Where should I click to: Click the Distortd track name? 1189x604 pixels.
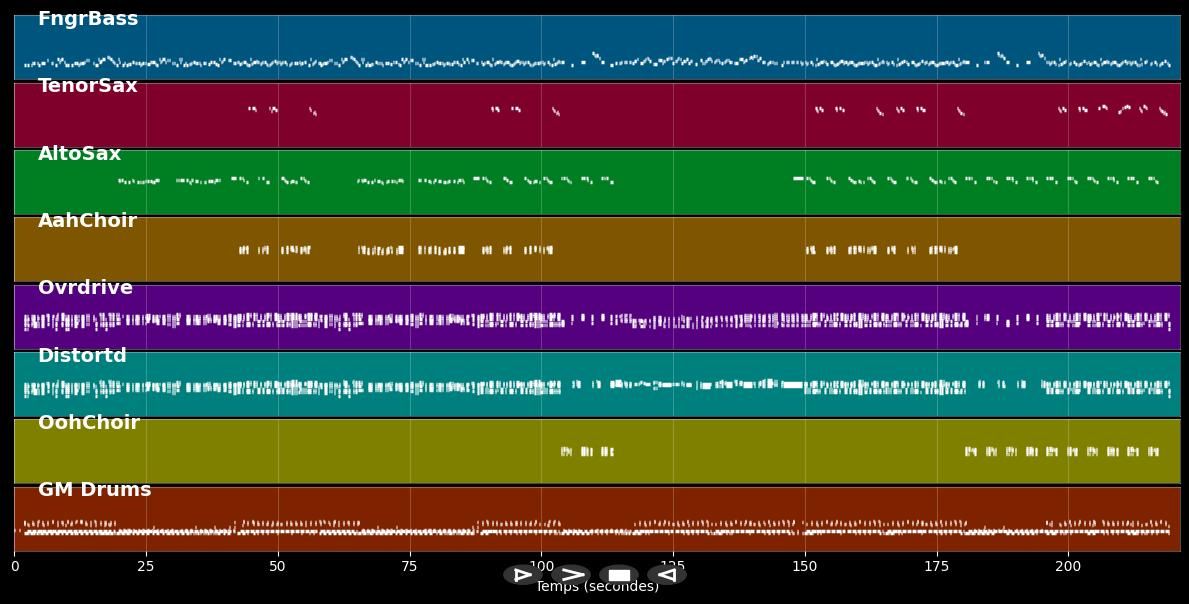(x=82, y=356)
